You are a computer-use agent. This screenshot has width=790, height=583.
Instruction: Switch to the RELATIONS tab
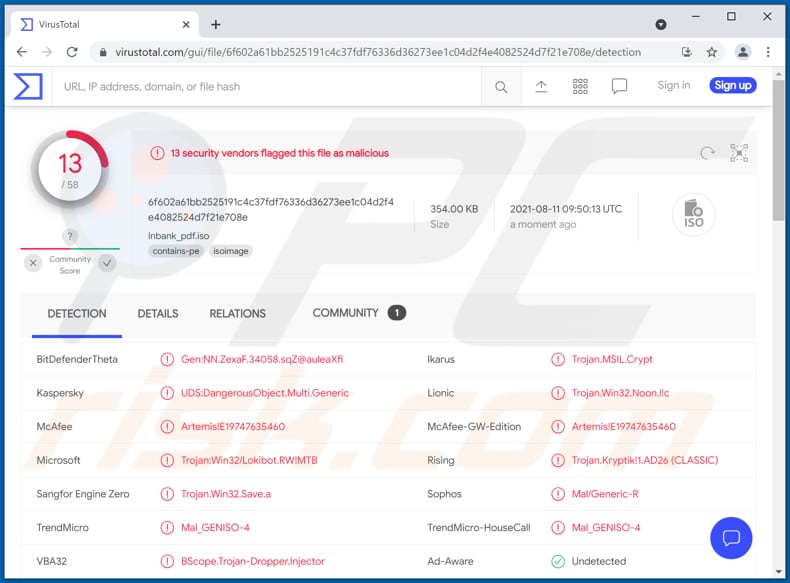click(x=237, y=313)
